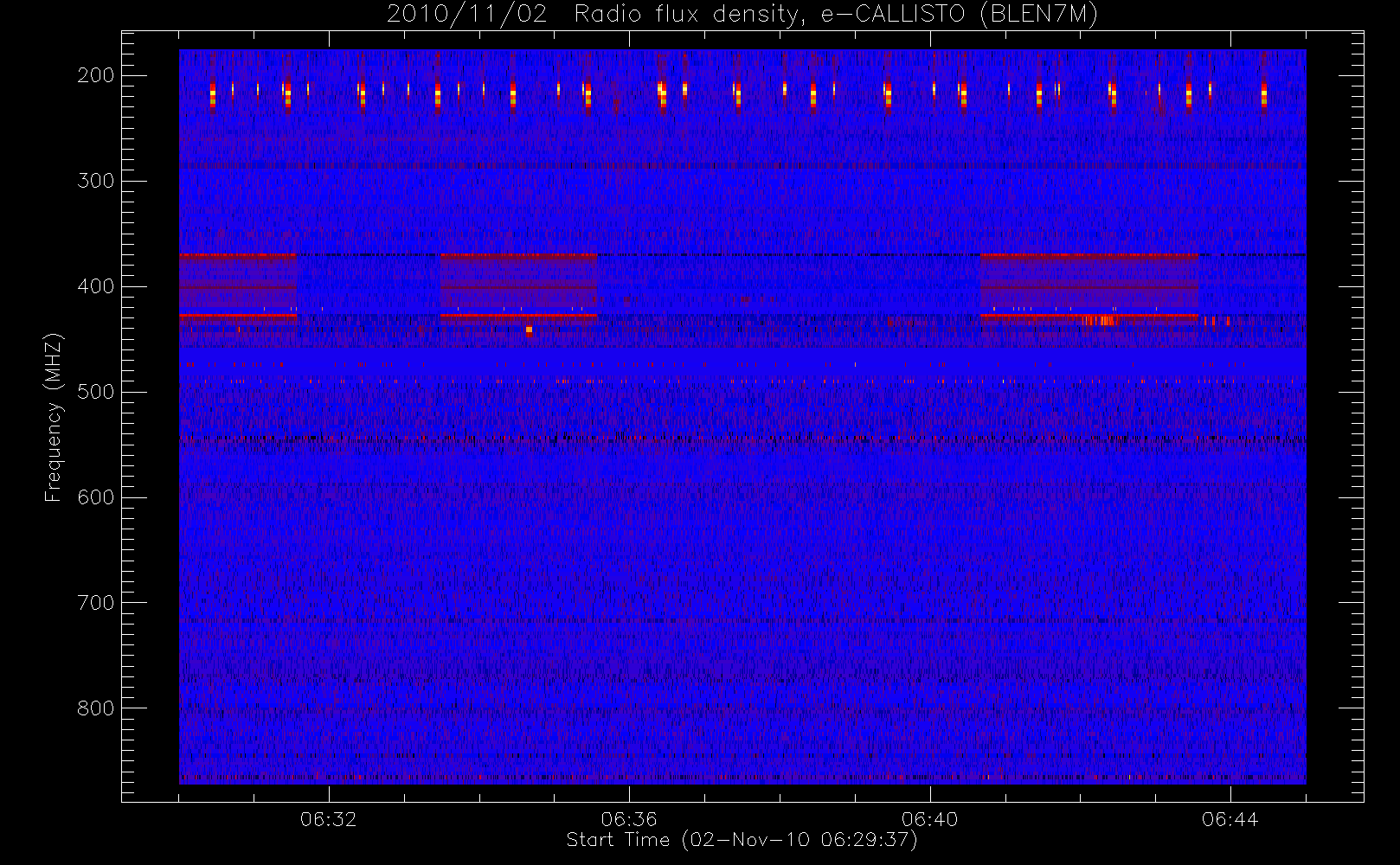This screenshot has height=865, width=1400.
Task: Click the 06:40 time tick label
Action: click(929, 819)
